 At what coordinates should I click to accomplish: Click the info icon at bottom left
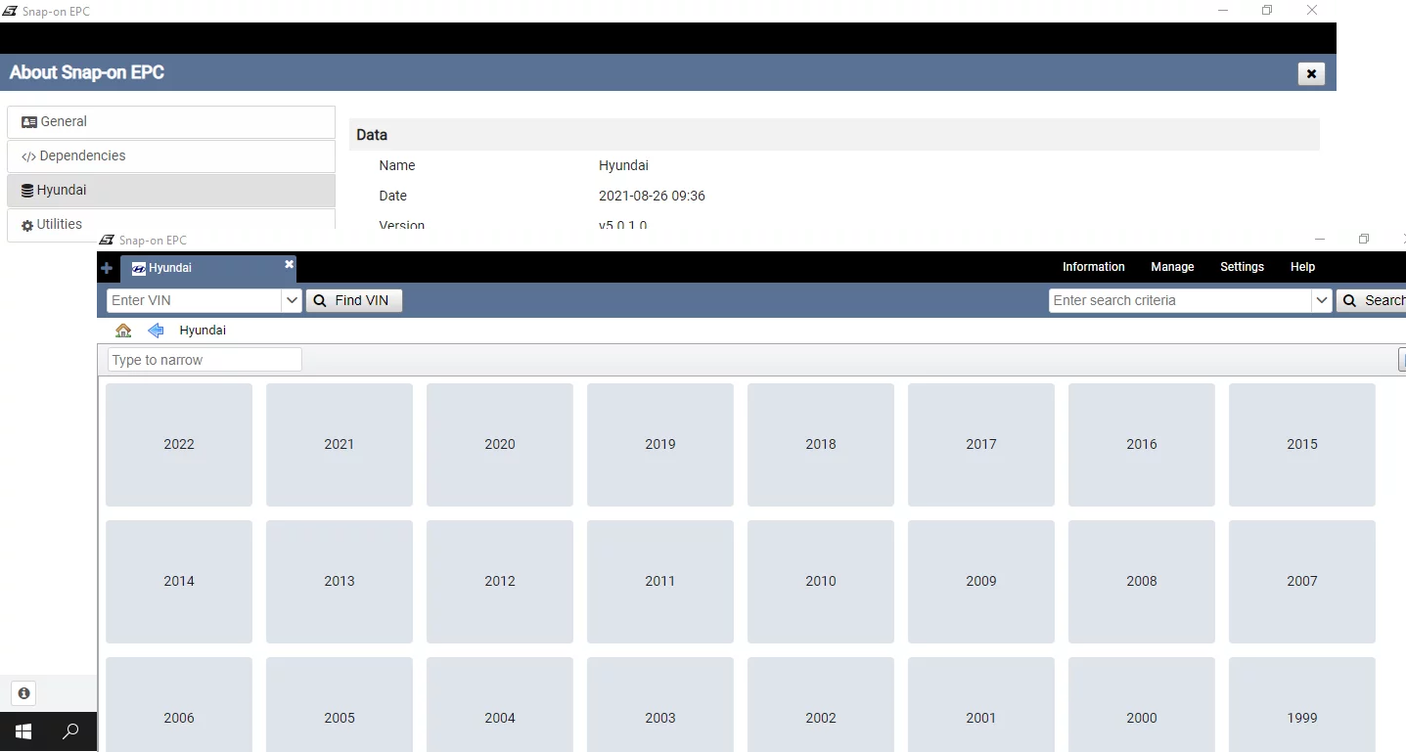tap(24, 693)
